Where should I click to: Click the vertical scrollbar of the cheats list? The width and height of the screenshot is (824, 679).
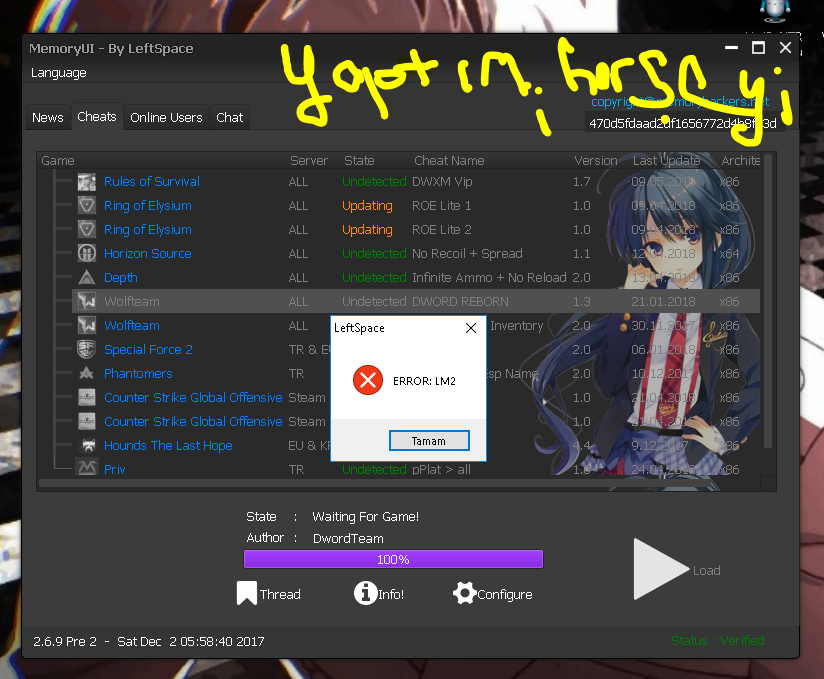768,301
